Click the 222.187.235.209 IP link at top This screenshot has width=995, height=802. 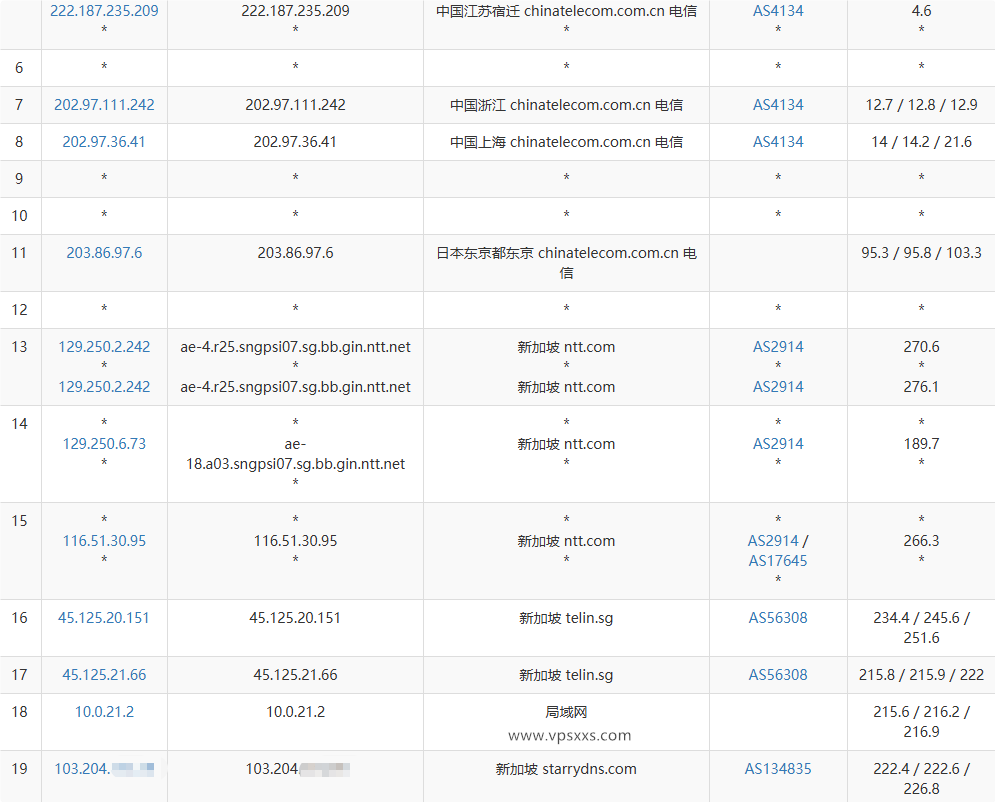click(103, 13)
